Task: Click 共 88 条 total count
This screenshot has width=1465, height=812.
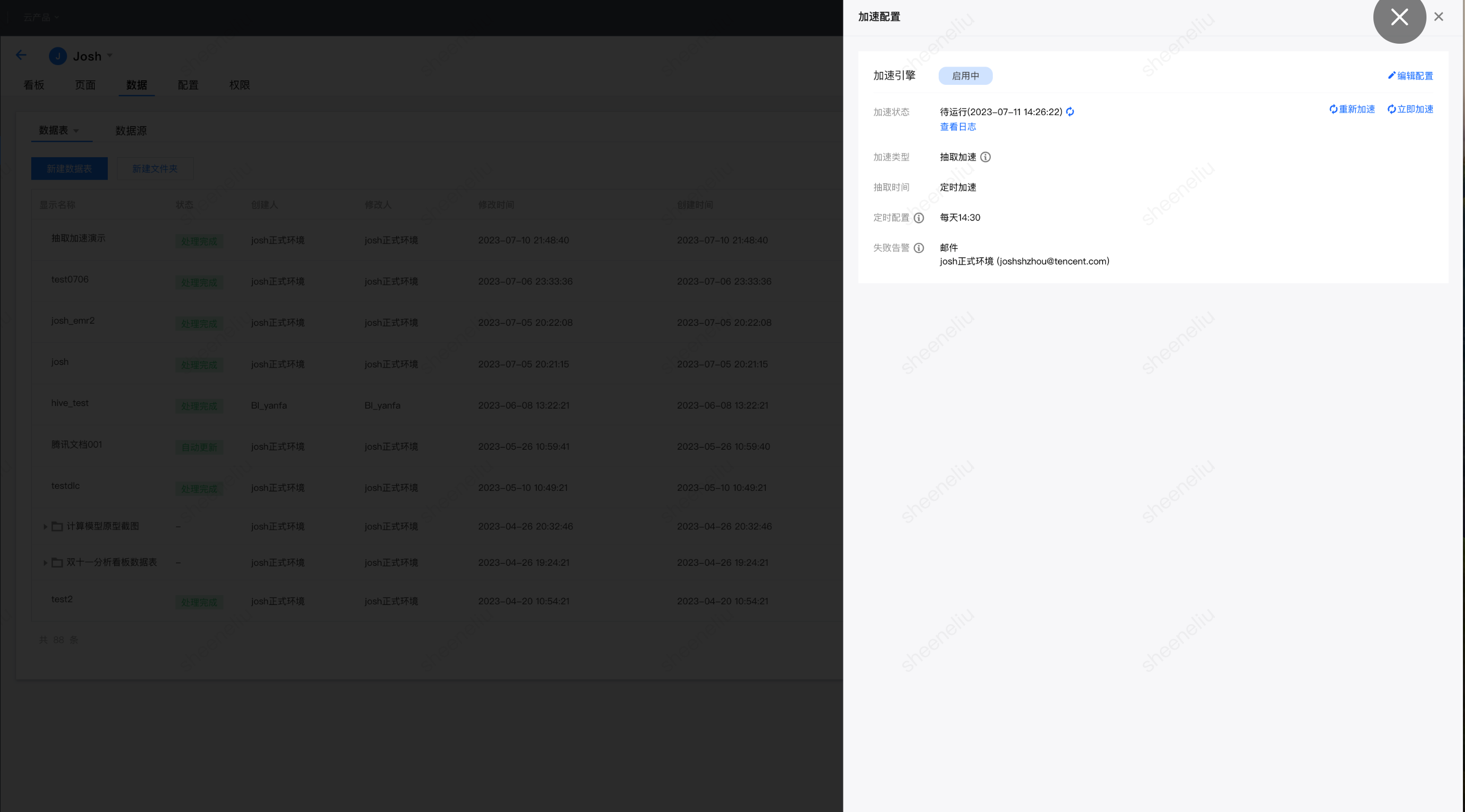Action: [58, 640]
